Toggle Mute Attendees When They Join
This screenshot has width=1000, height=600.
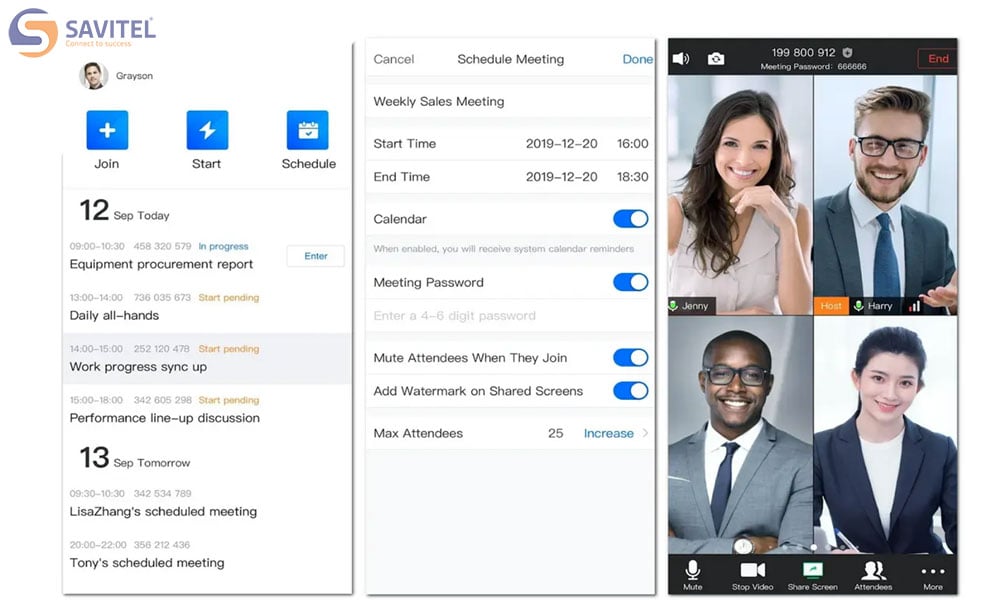[630, 358]
